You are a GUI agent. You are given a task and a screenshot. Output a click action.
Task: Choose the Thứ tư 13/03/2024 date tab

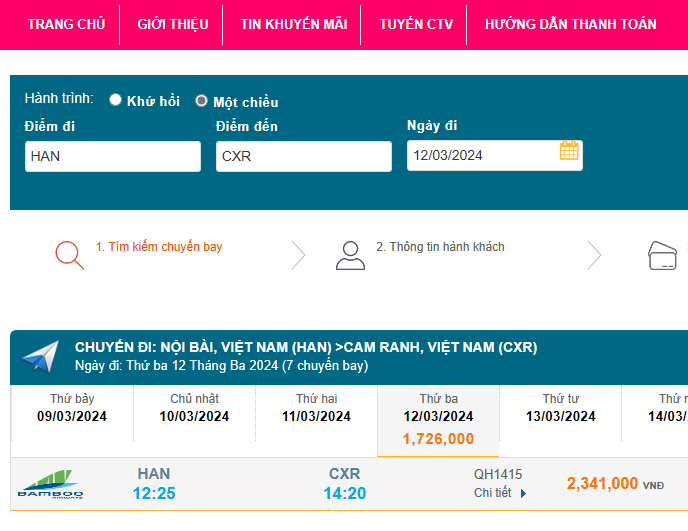[x=561, y=409]
